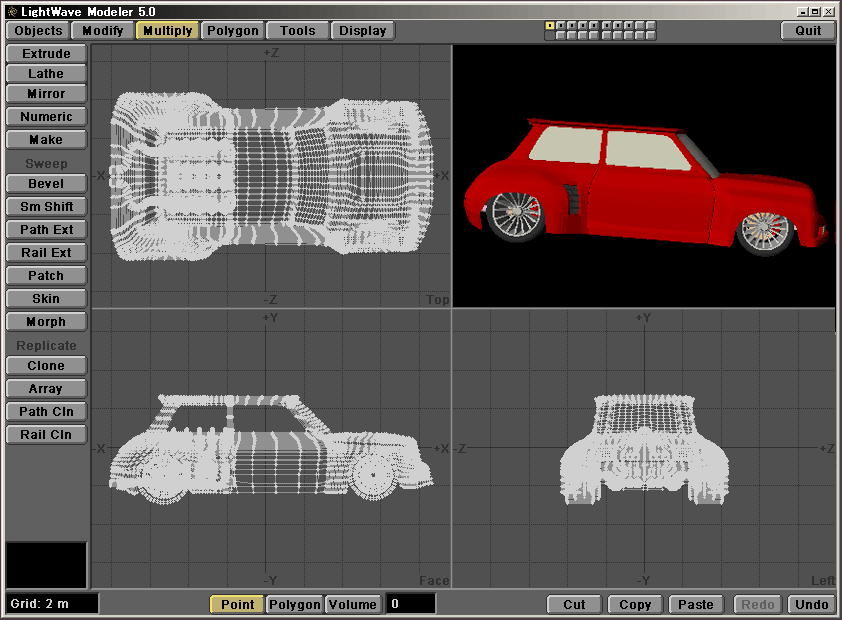
Task: Choose the Mirror tool
Action: point(46,94)
